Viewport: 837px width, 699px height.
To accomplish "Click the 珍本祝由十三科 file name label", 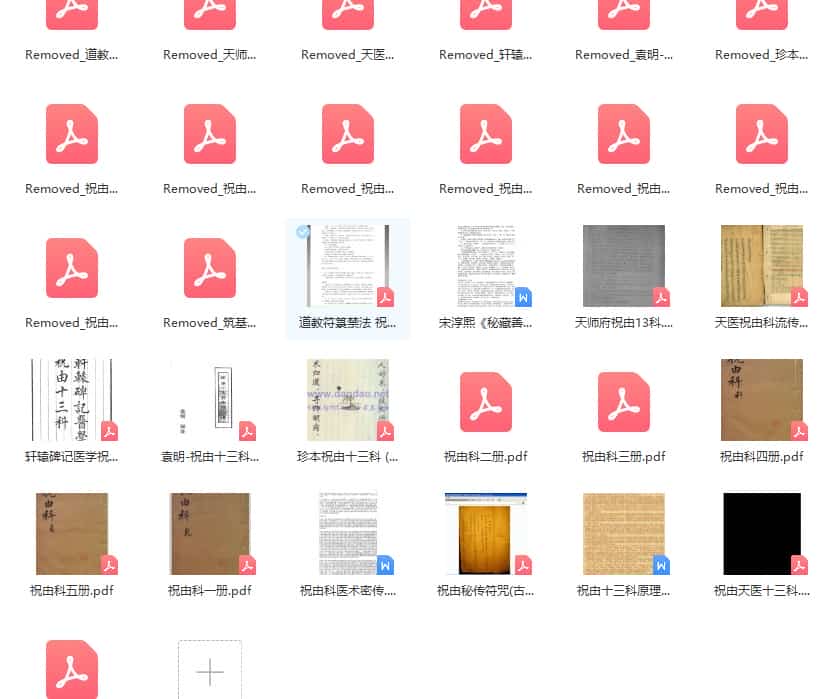I will [348, 457].
